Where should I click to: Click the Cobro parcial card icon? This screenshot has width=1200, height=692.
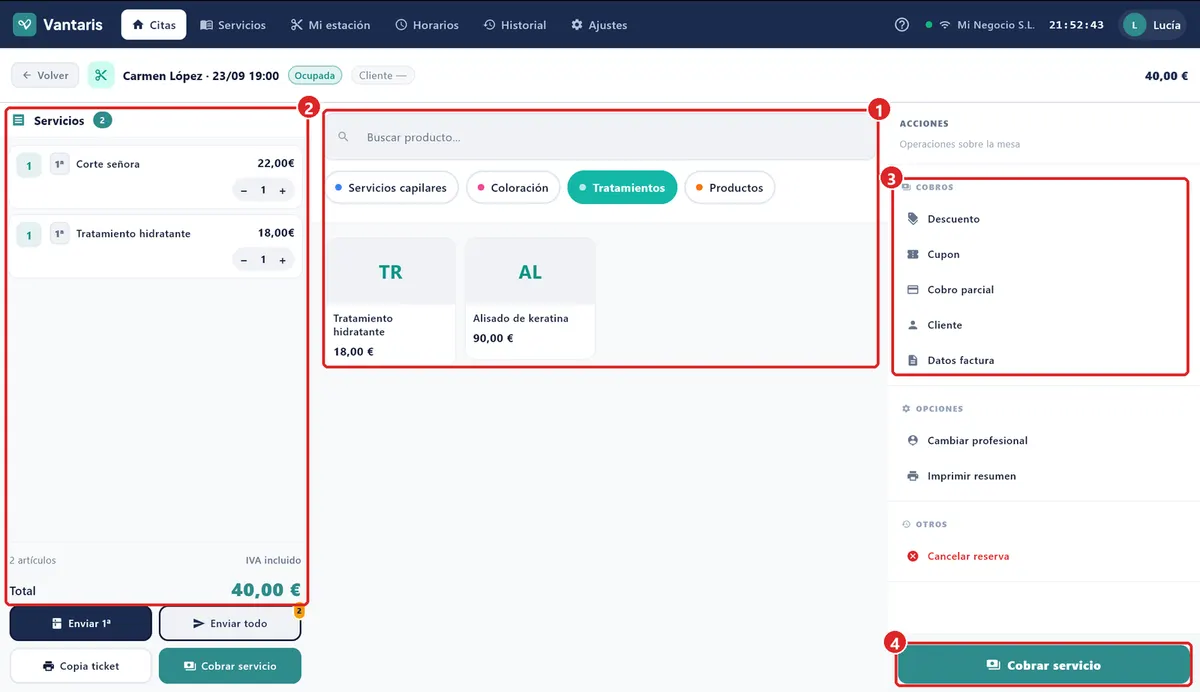pyautogui.click(x=912, y=290)
